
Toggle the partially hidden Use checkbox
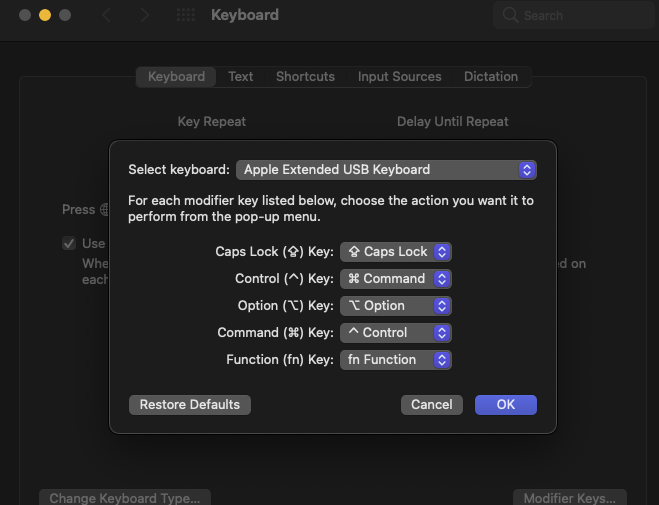tap(69, 243)
